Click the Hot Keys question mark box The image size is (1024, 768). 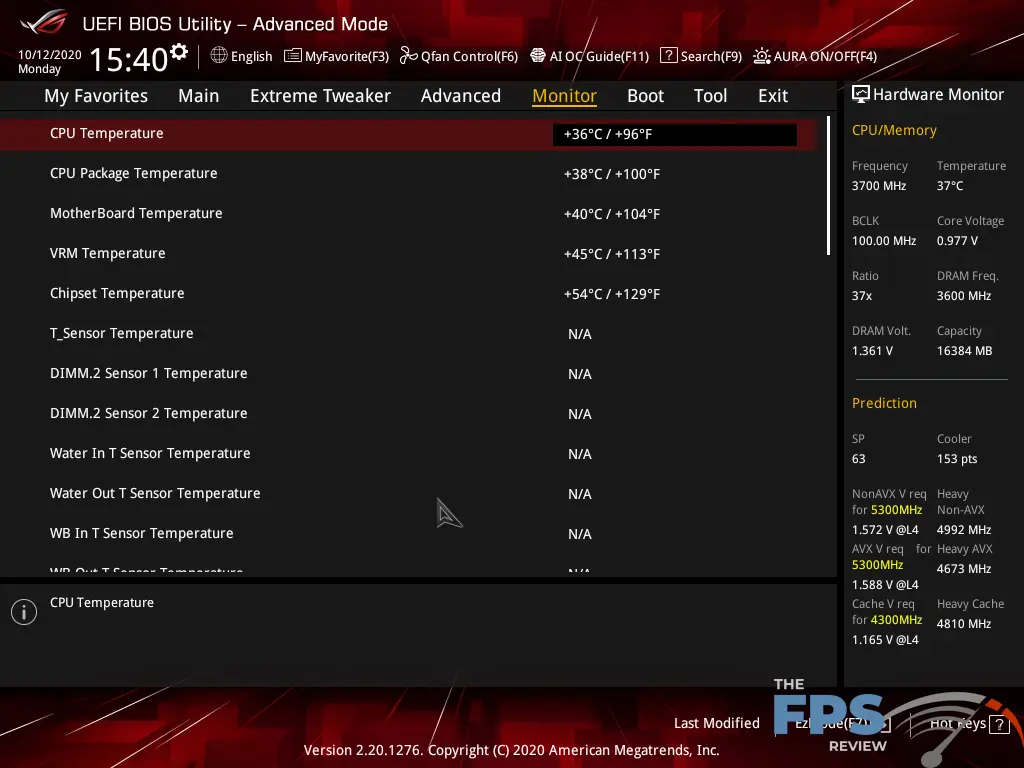point(999,724)
